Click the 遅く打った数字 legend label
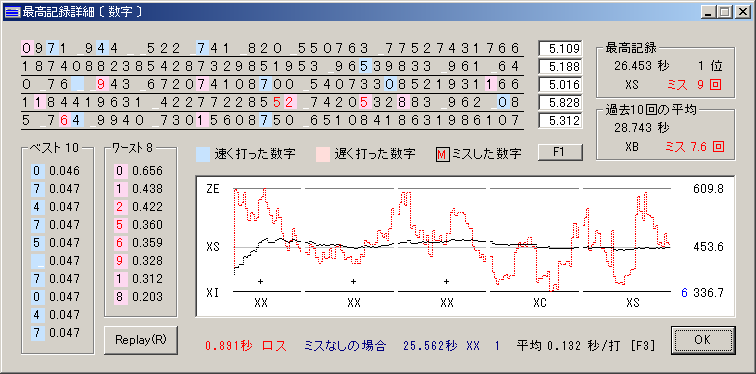Screen dimensions: 756x374 [375, 154]
